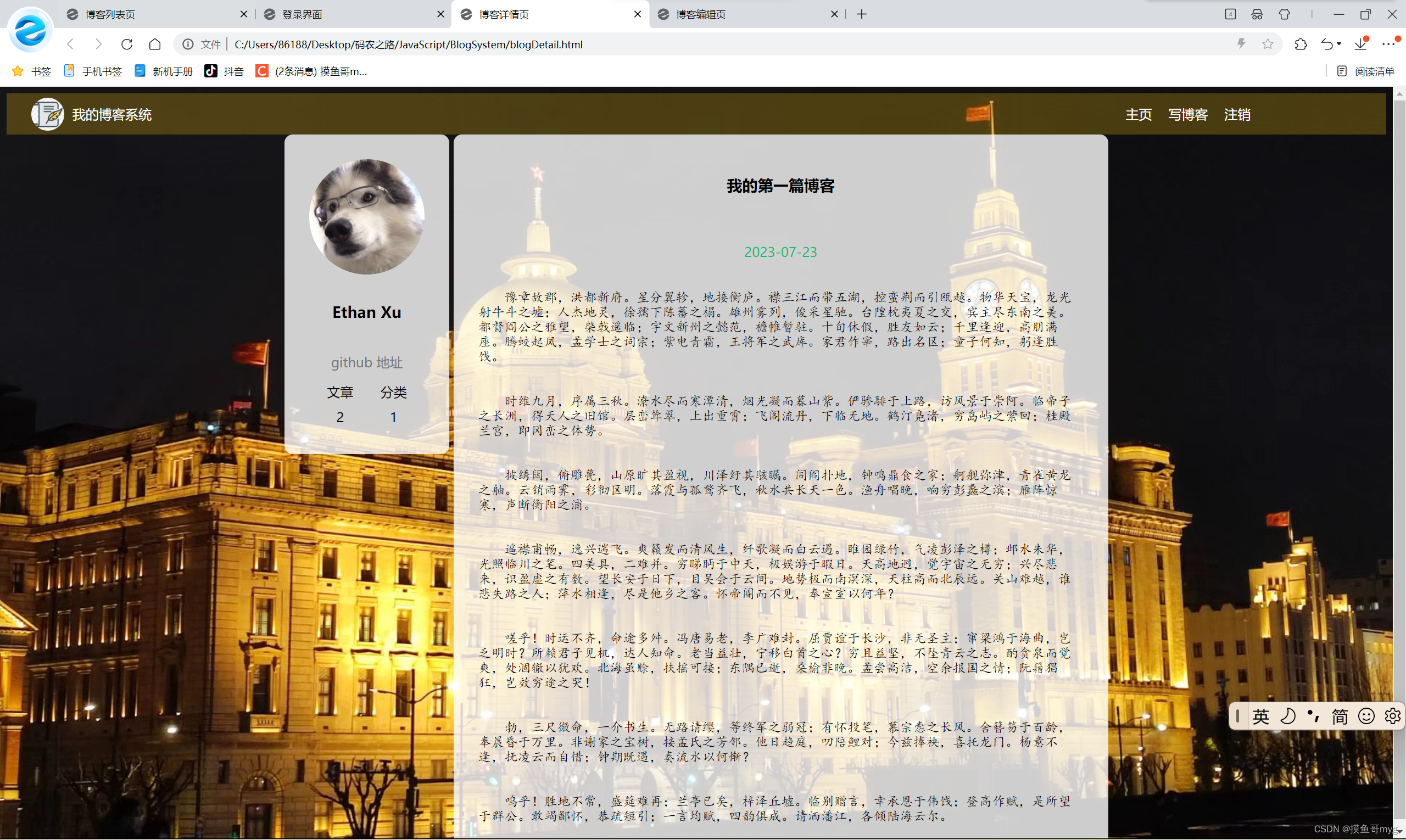Open the 手机书签 bookmark
The image size is (1406, 840).
93,71
